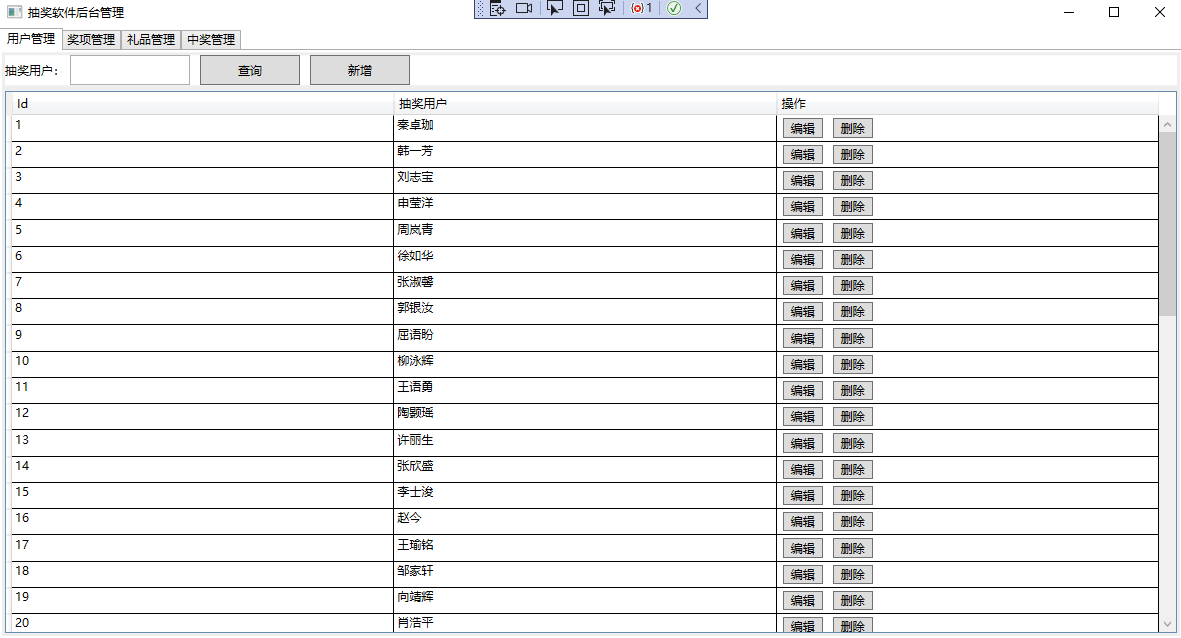Click 编辑 in 申莹洋 row
The width and height of the screenshot is (1181, 638).
[802, 207]
